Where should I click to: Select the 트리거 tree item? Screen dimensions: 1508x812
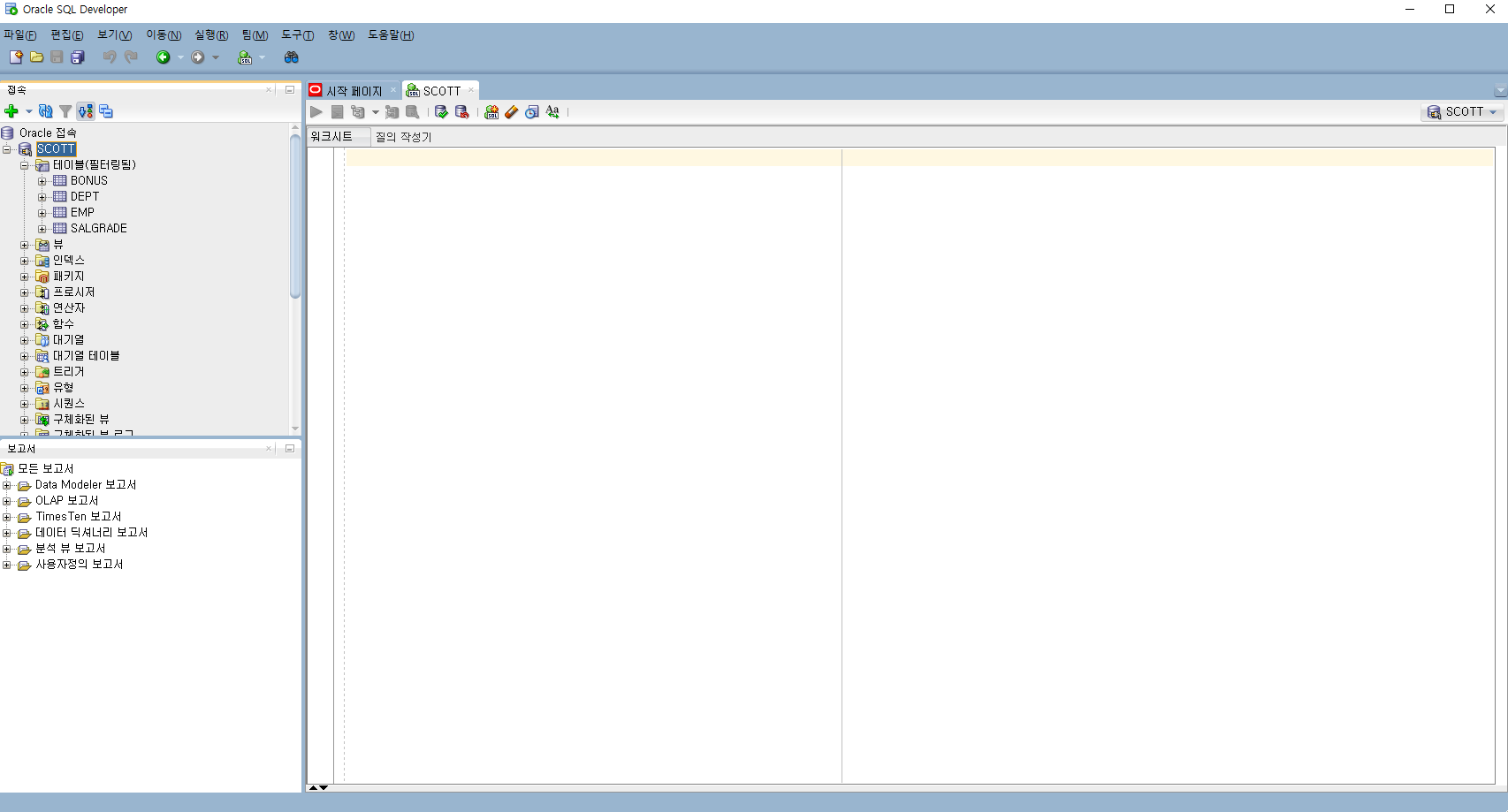pos(69,372)
